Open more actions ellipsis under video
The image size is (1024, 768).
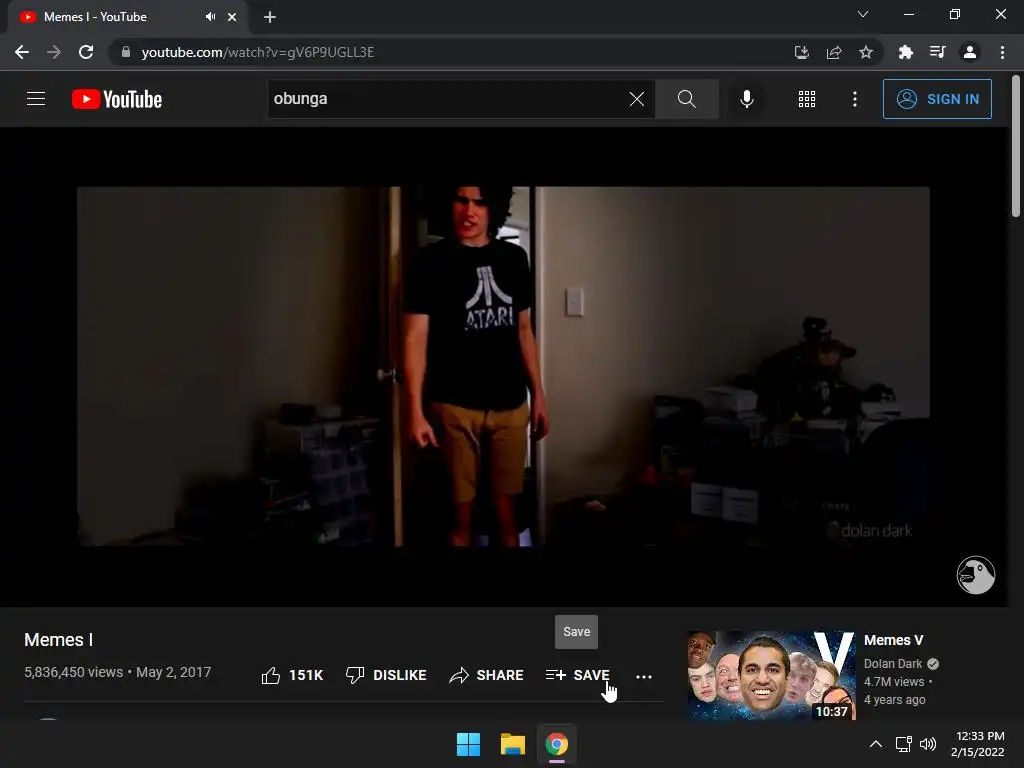click(644, 676)
